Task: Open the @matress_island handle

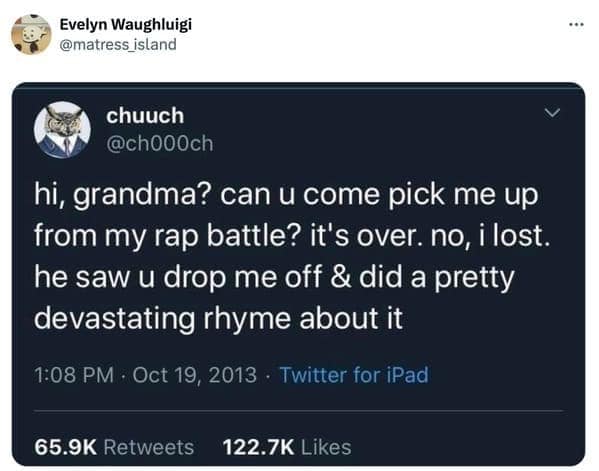Action: [x=118, y=44]
